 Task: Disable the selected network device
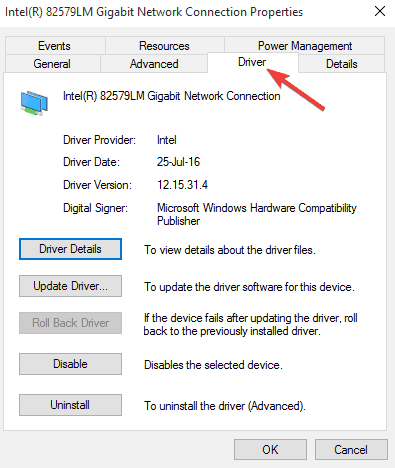pyautogui.click(x=70, y=364)
